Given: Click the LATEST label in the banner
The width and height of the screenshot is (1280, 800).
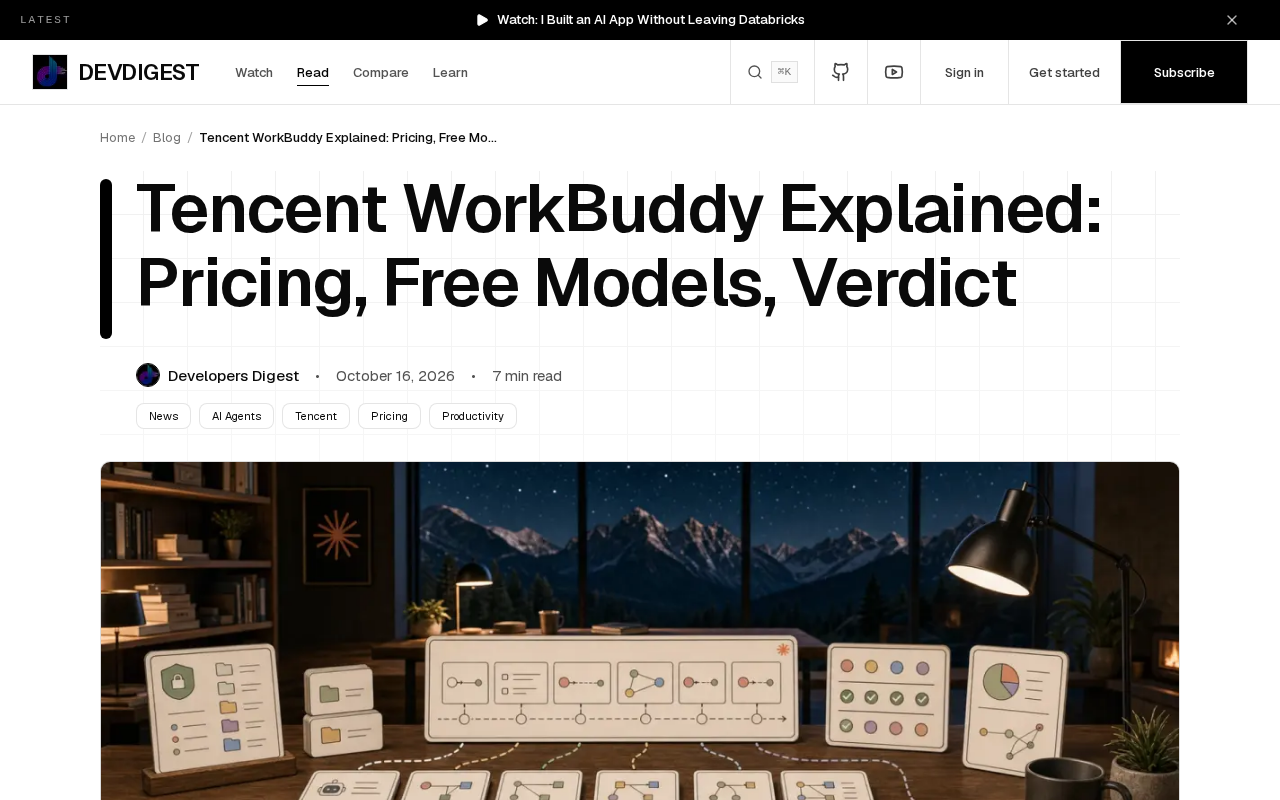Looking at the screenshot, I should pos(46,20).
